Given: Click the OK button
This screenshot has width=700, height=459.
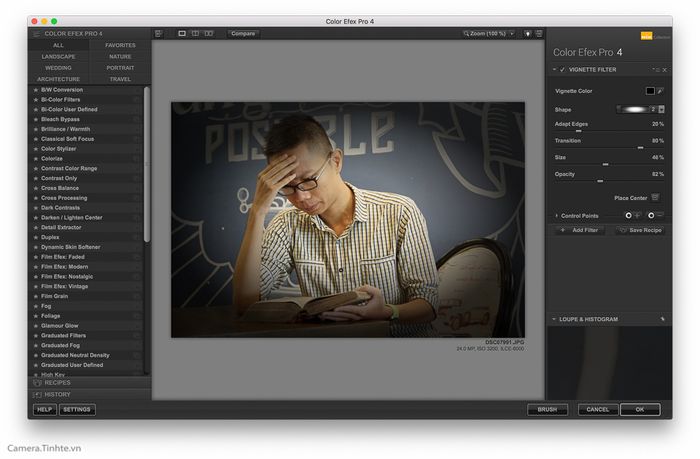Looking at the screenshot, I should [640, 409].
